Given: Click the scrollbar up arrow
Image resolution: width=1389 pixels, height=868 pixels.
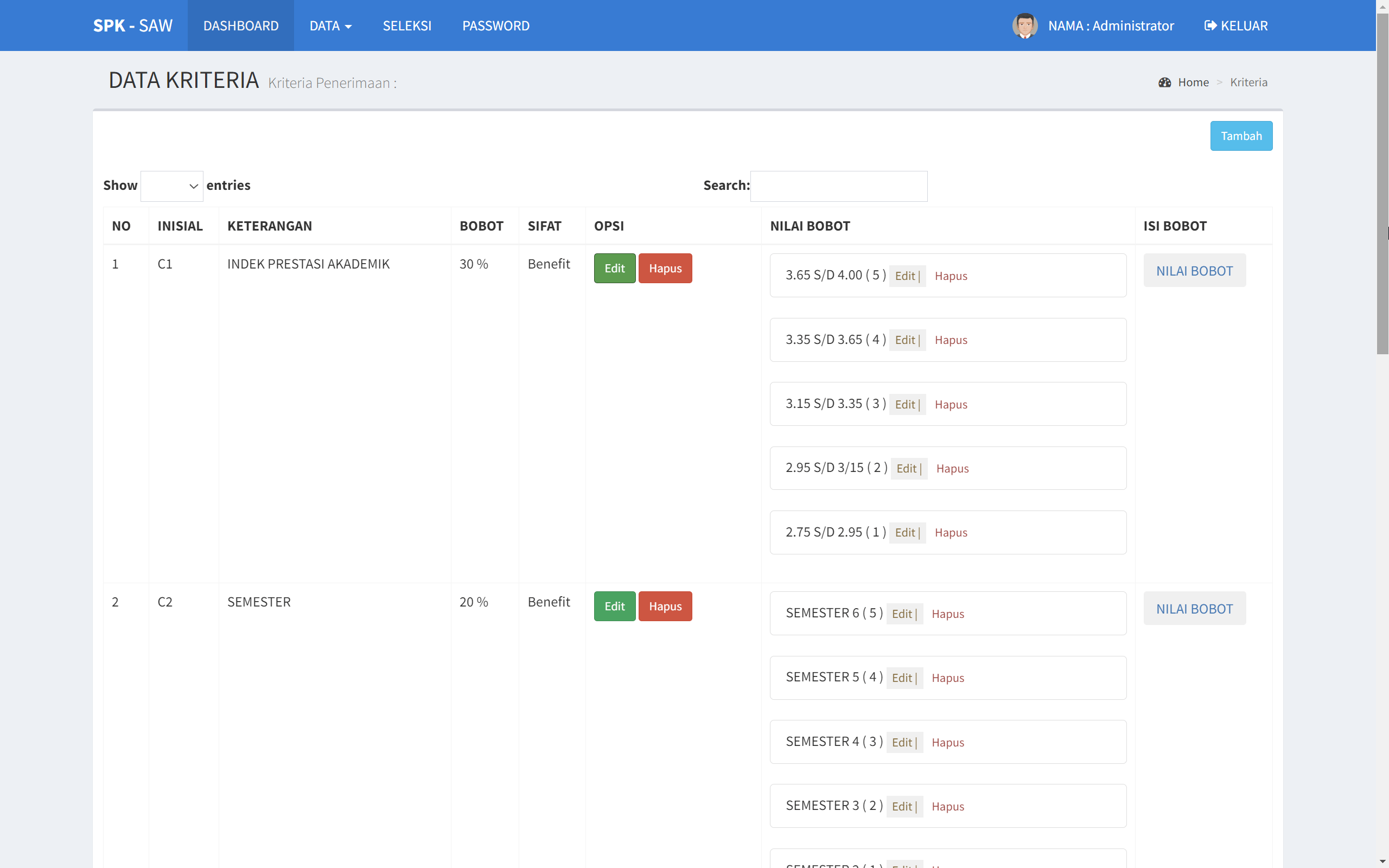Looking at the screenshot, I should pyautogui.click(x=1381, y=6).
